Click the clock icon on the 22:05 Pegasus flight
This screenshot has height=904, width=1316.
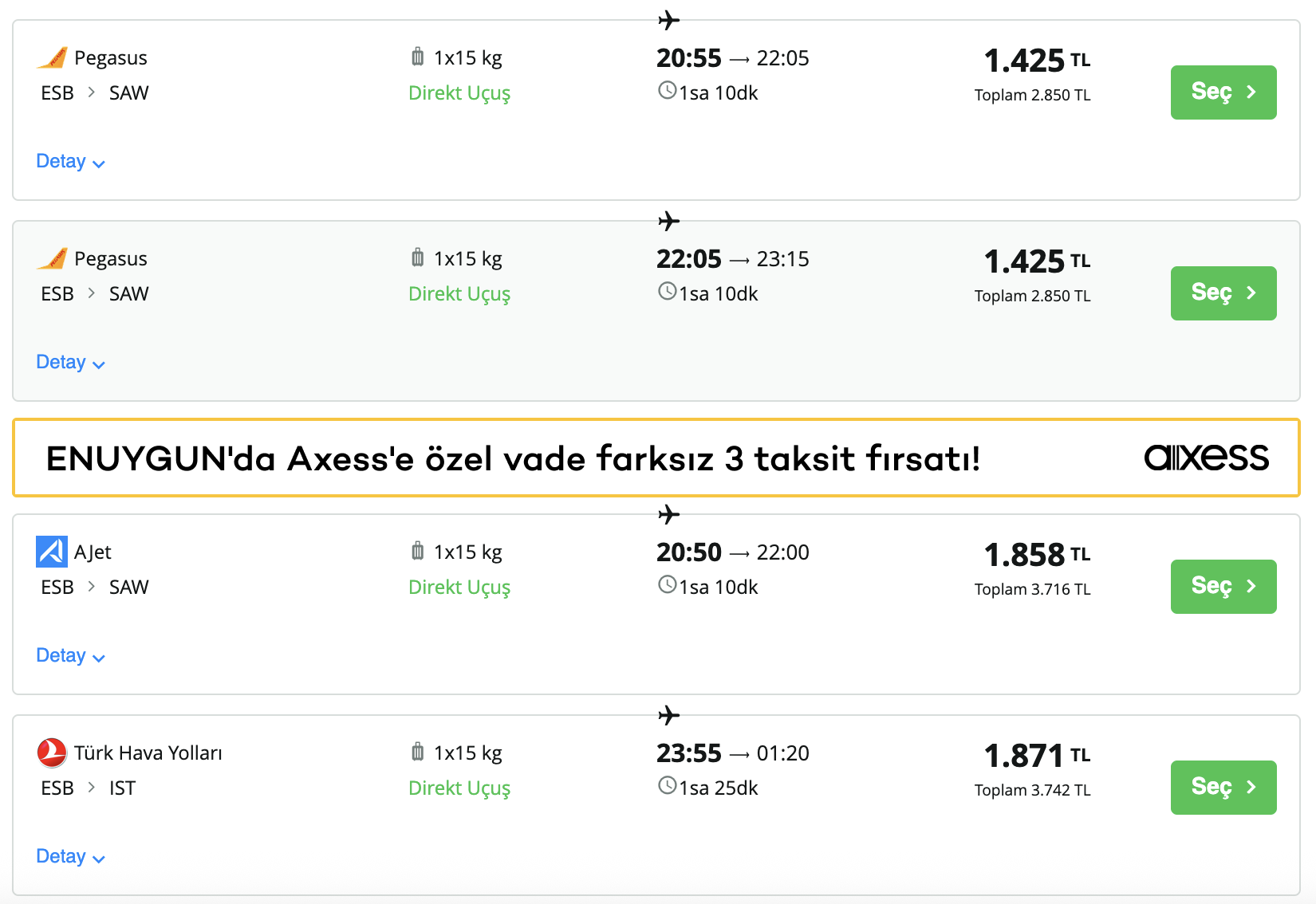coord(667,292)
